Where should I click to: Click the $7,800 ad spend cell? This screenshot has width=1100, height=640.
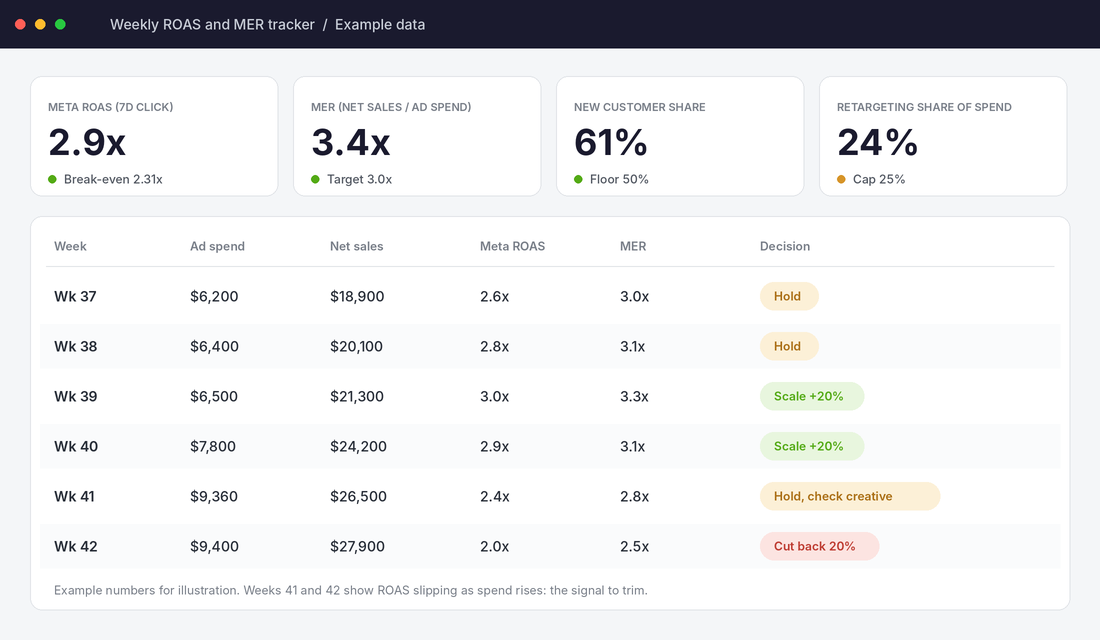[213, 446]
